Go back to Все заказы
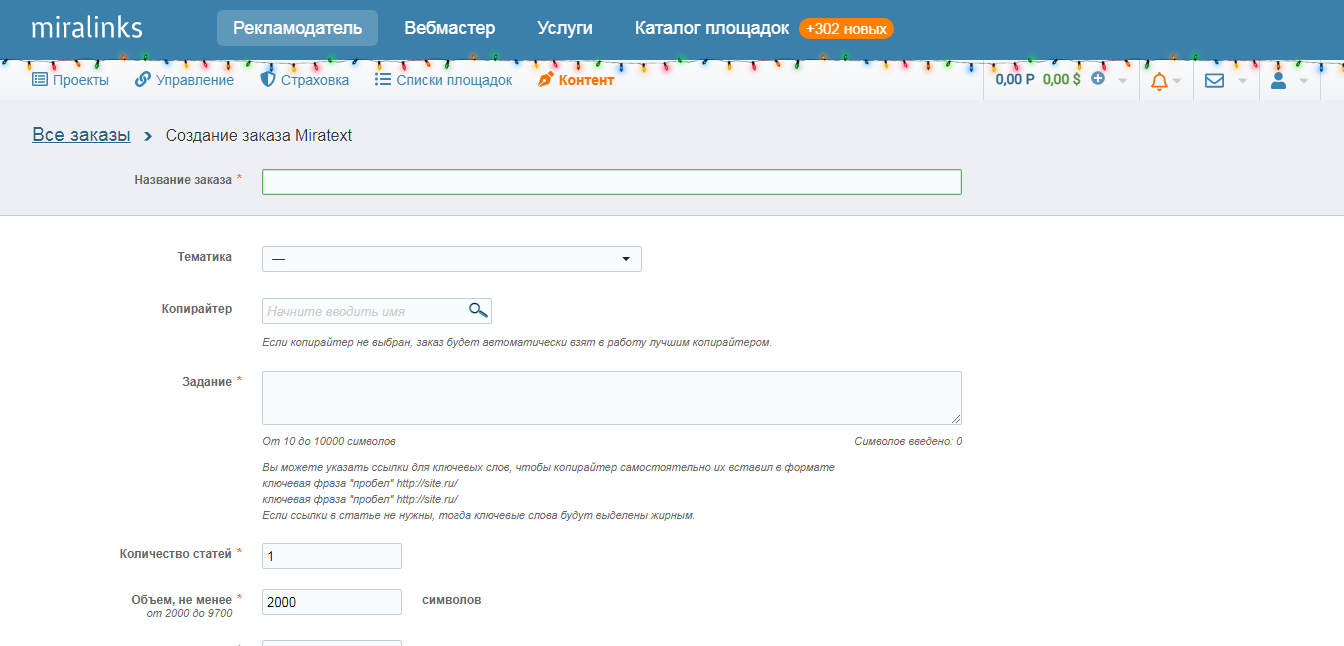 [81, 135]
